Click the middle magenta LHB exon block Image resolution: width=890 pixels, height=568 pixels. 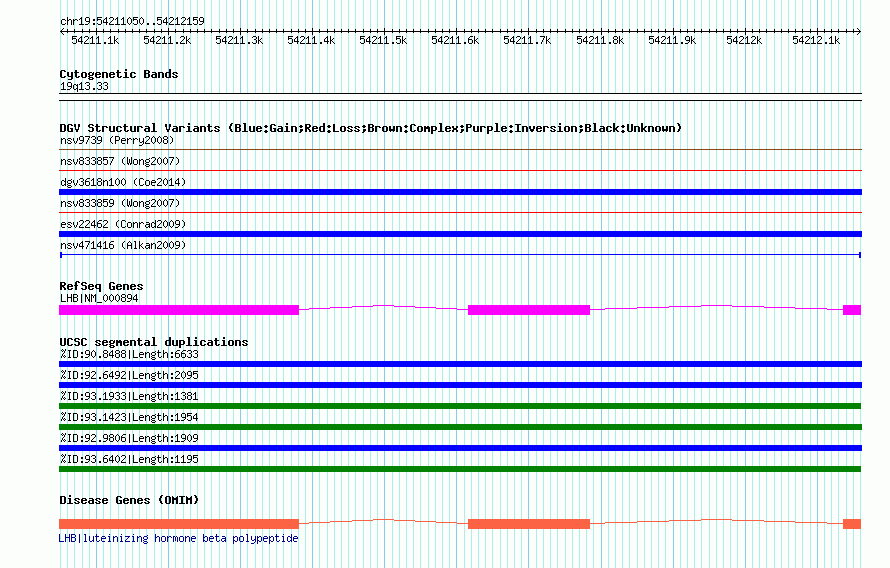click(529, 310)
